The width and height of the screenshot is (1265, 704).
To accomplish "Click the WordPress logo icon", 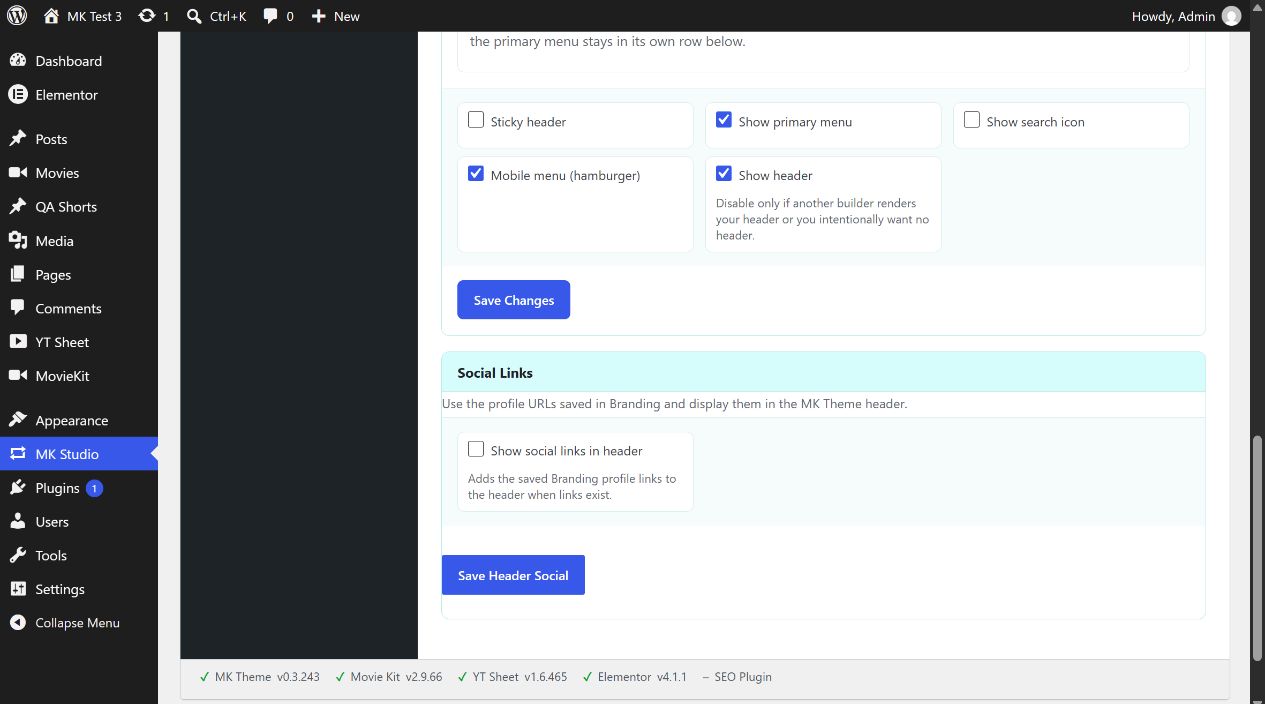I will [17, 16].
